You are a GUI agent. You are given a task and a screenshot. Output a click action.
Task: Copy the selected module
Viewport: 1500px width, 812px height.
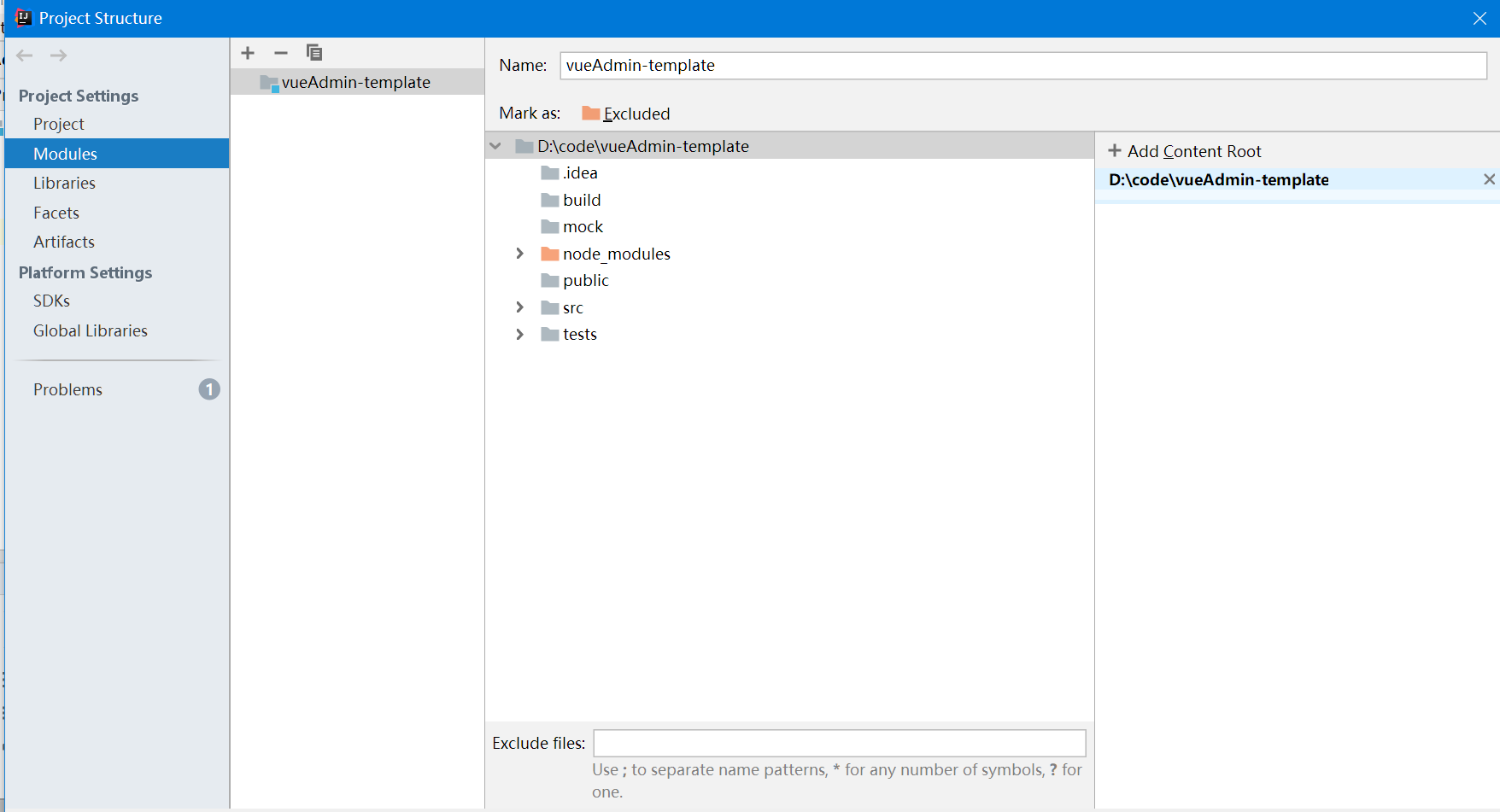(x=314, y=53)
